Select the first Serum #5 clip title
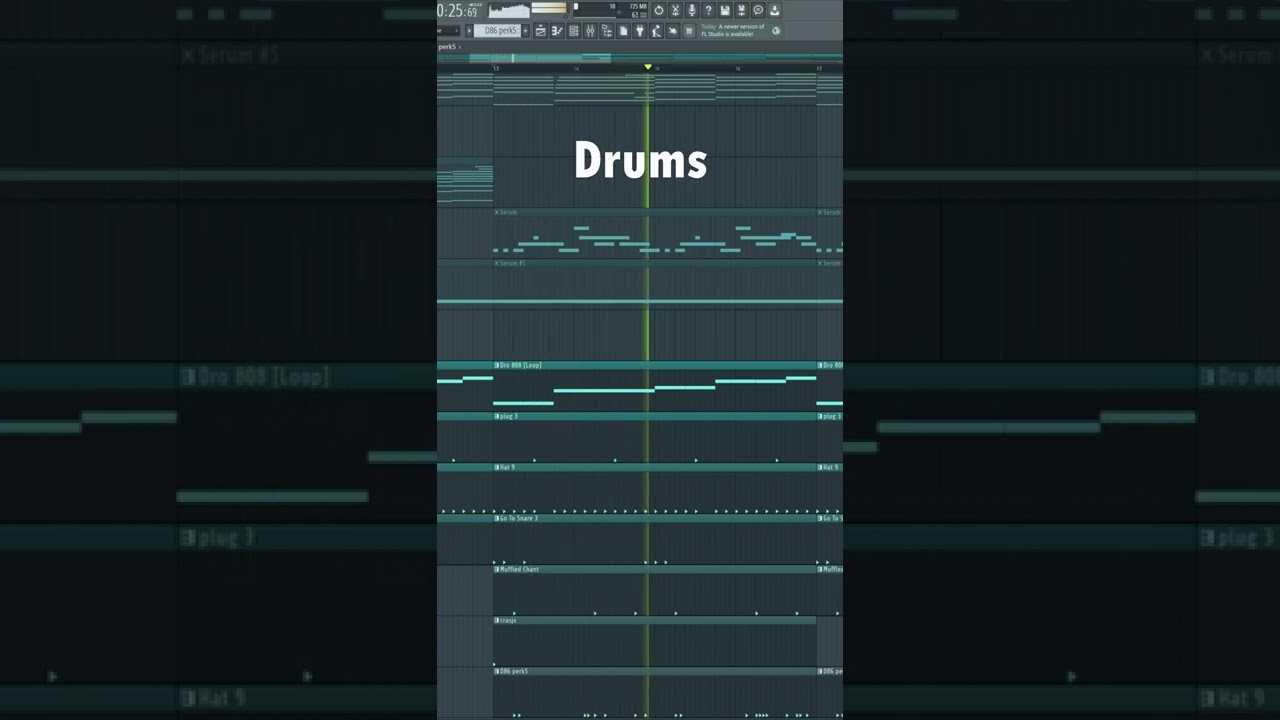 512,263
